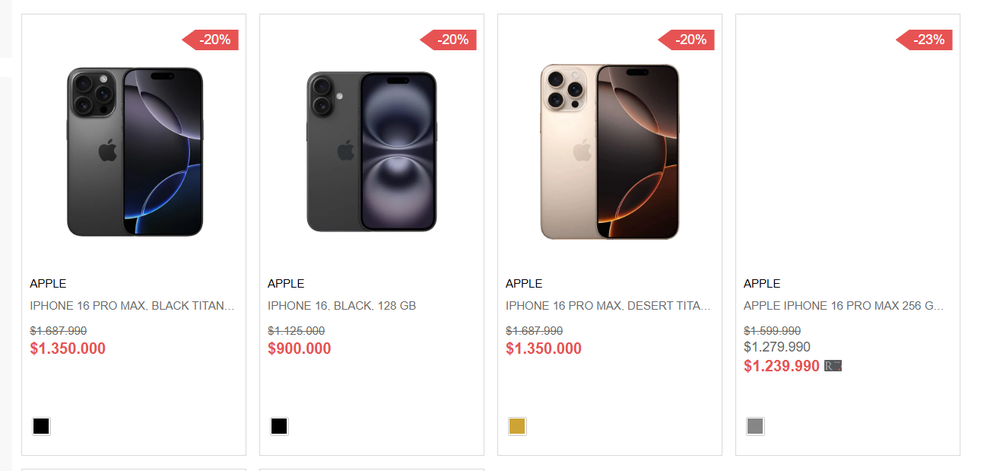The width and height of the screenshot is (1000, 471).
Task: Open the black titanium iPhone 16 Pro Max photo
Action: click(x=135, y=152)
